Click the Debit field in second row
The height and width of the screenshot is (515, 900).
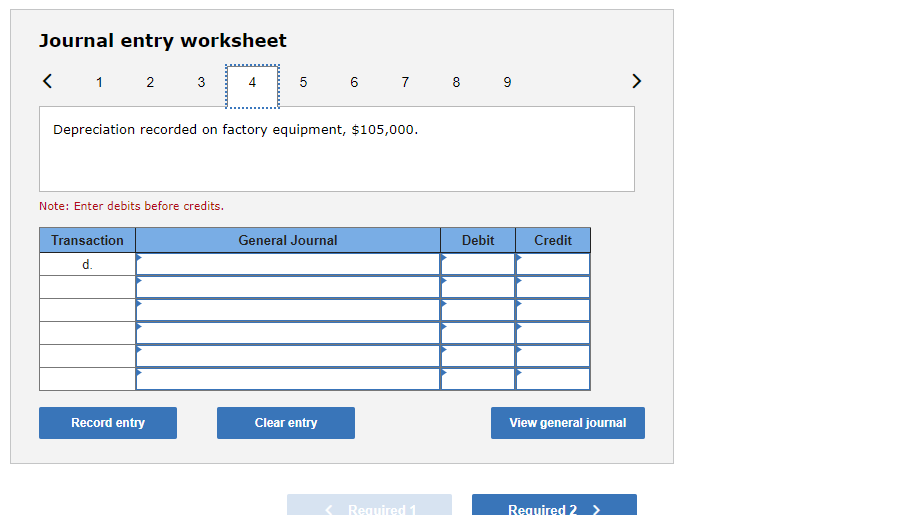(478, 287)
